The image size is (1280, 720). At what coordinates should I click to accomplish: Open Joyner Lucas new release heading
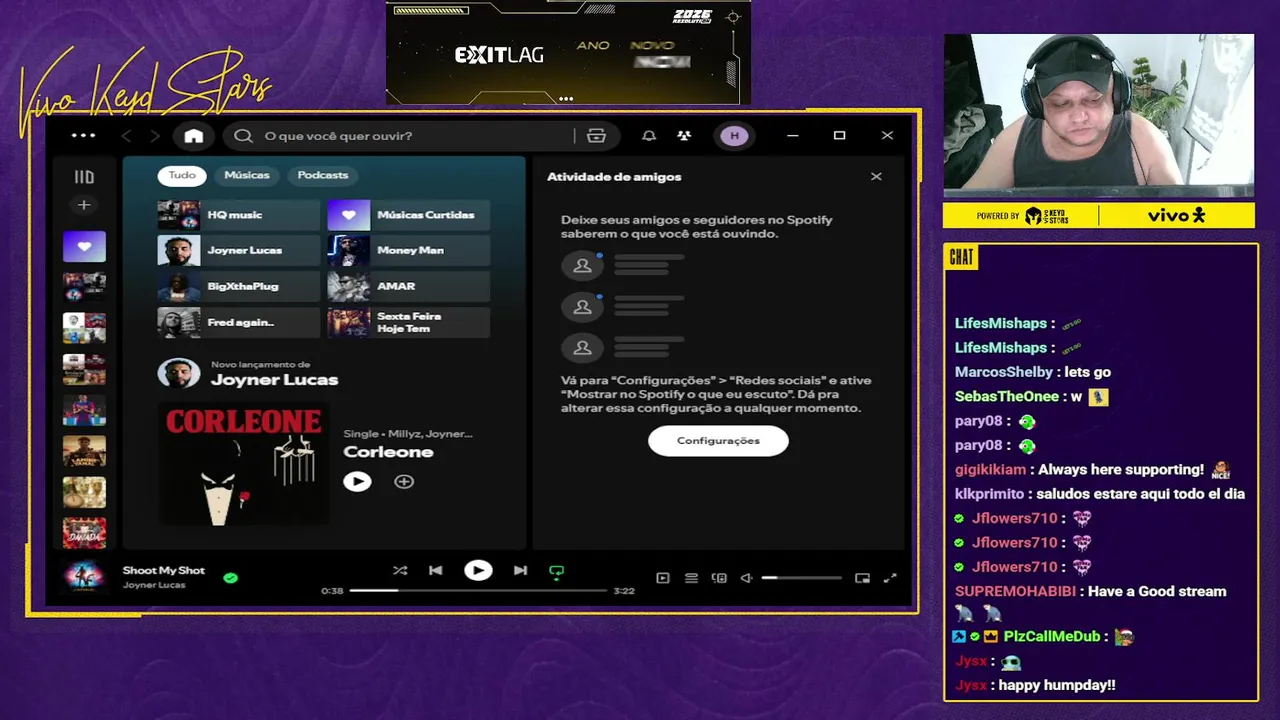click(274, 380)
